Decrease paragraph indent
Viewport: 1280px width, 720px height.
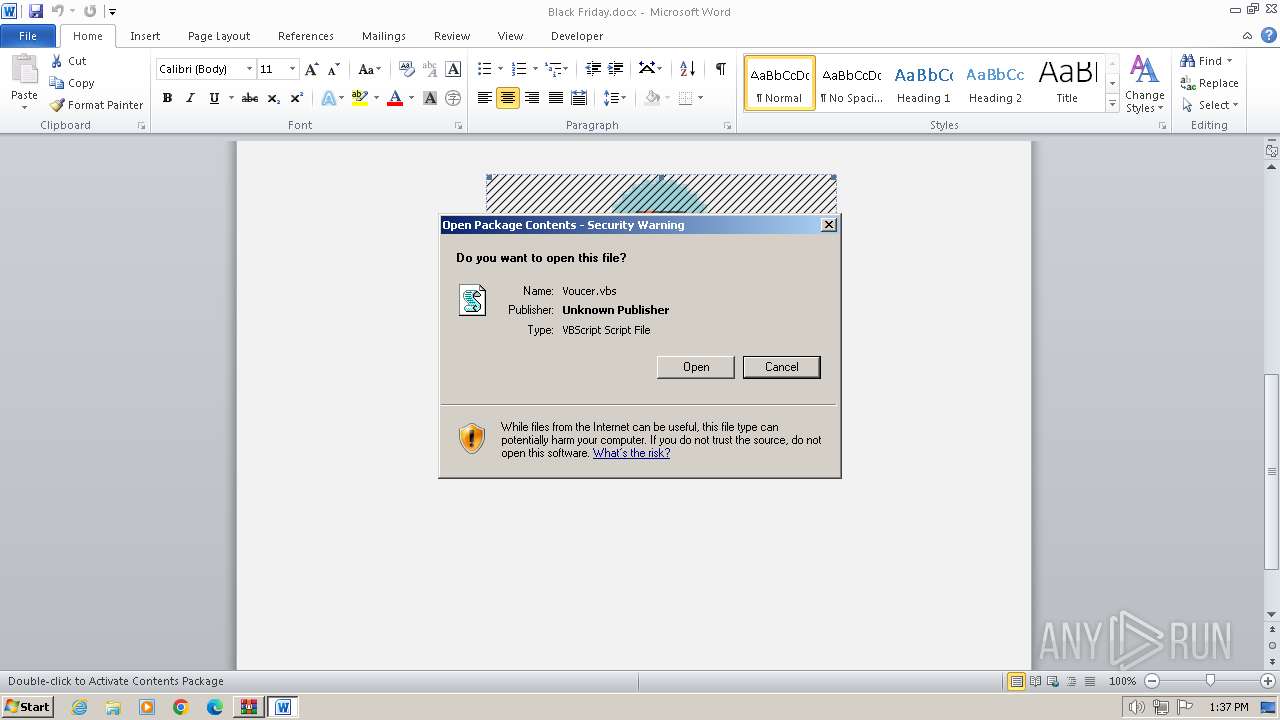click(593, 69)
